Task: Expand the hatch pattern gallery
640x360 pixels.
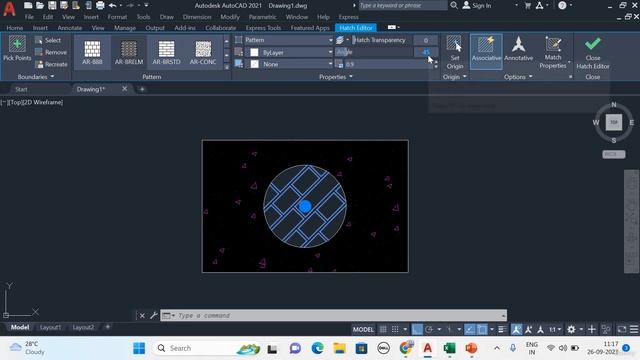Action: [x=227, y=66]
